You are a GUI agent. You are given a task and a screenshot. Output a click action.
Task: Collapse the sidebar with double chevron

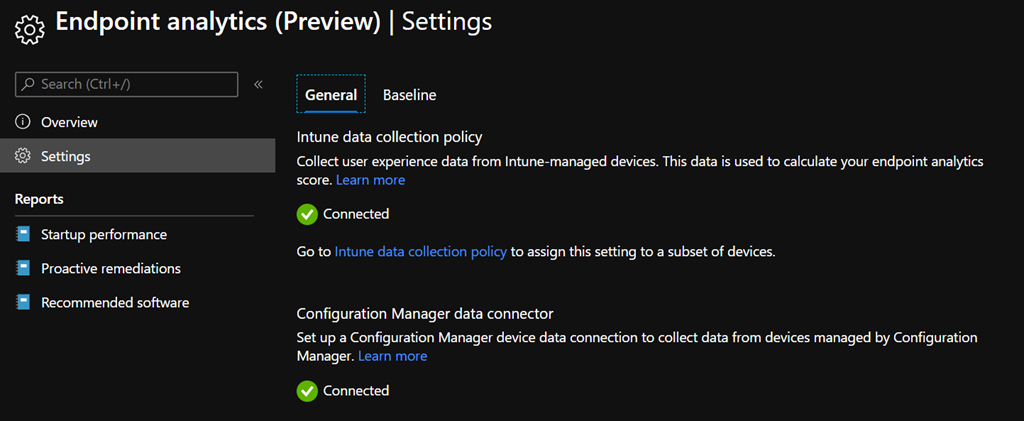[258, 85]
